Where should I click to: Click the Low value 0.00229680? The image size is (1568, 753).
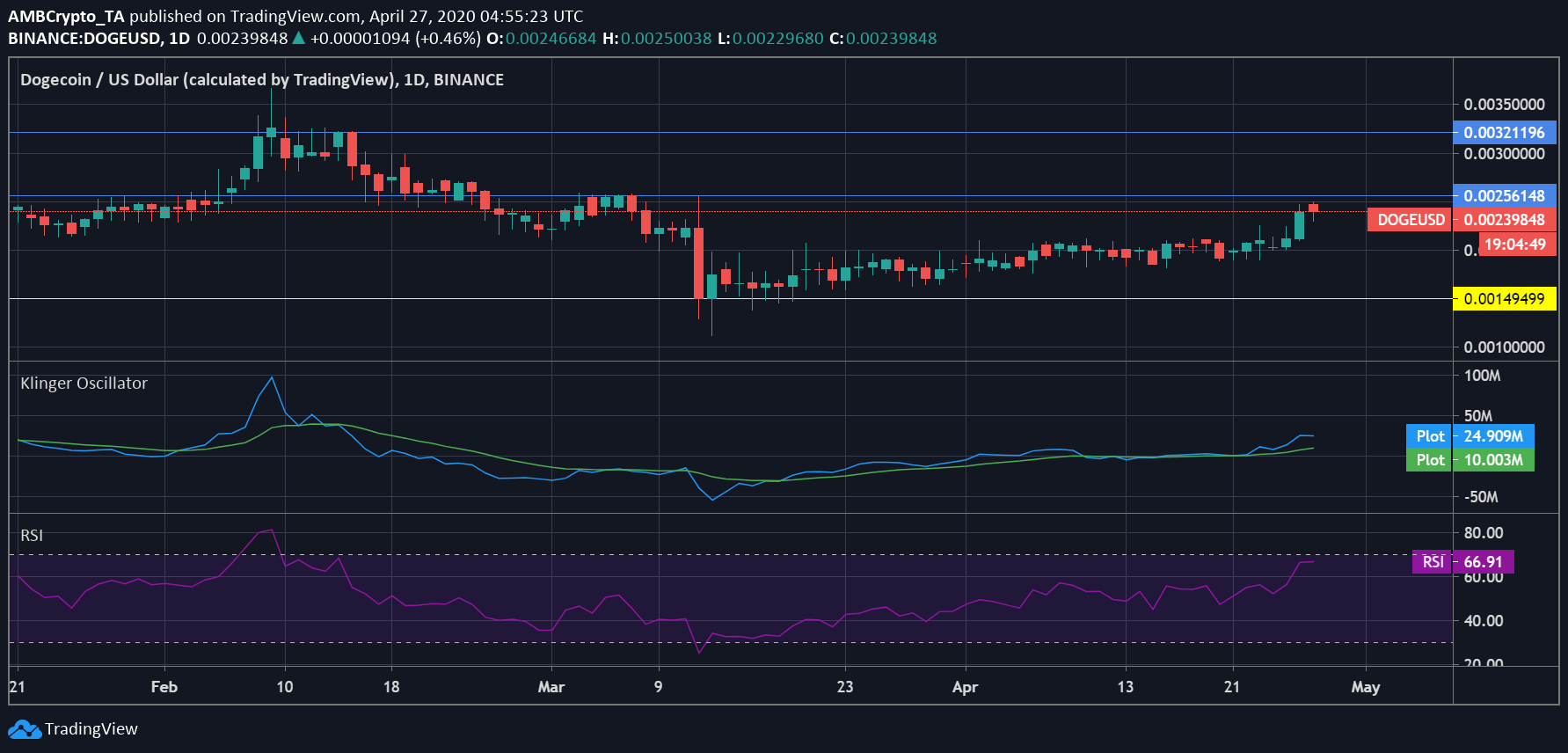pyautogui.click(x=777, y=39)
